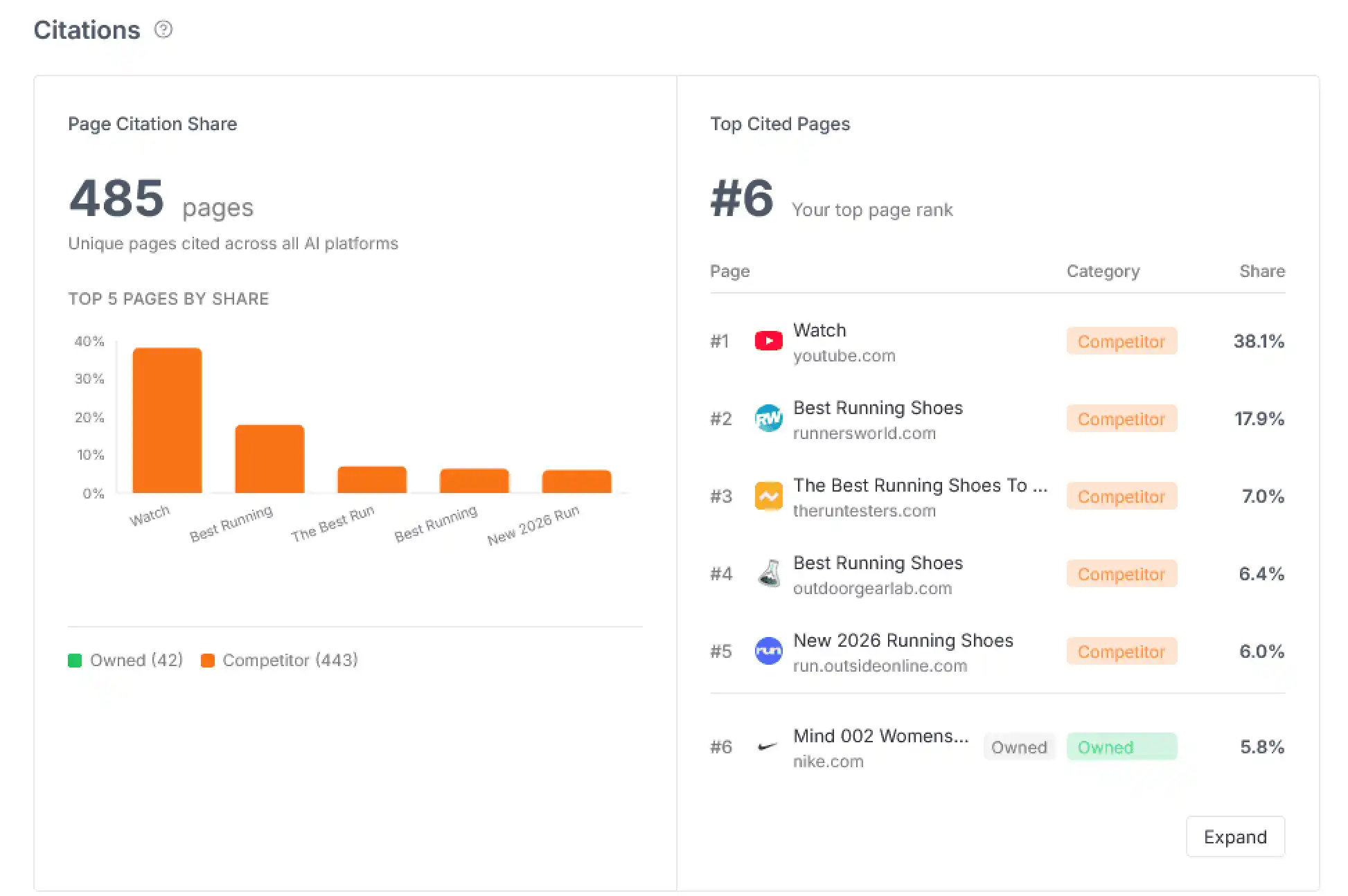The height and width of the screenshot is (896, 1348).
Task: Click the outdoorgearlab.com flask favicon
Action: [768, 573]
